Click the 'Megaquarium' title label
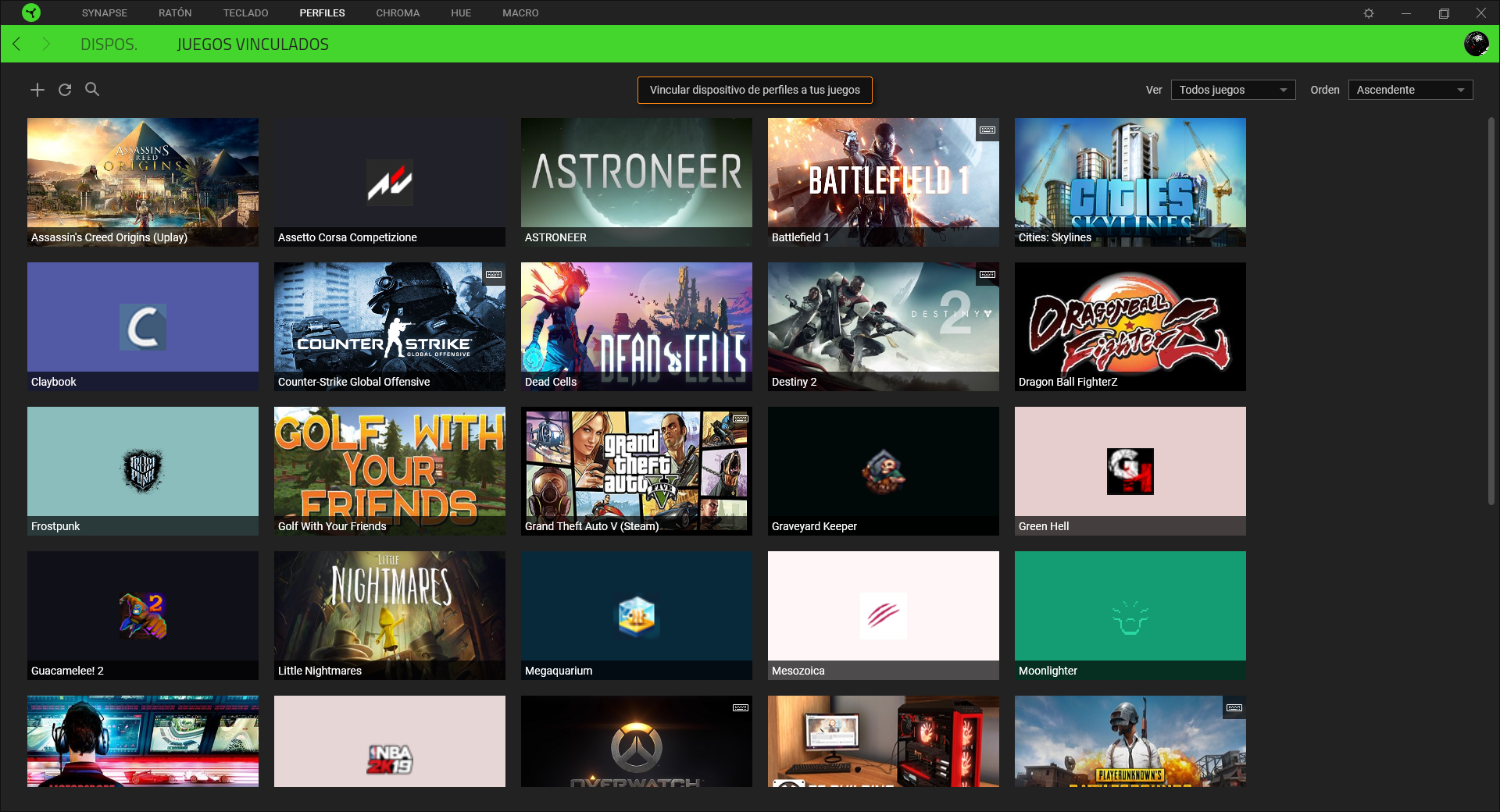The height and width of the screenshot is (812, 1500). point(559,671)
